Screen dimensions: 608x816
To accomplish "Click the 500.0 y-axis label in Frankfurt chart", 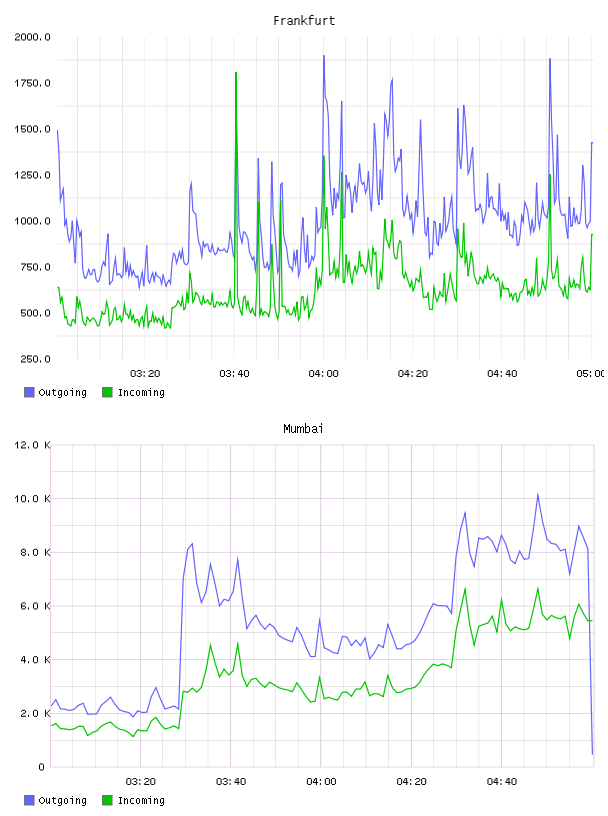I will click(35, 313).
